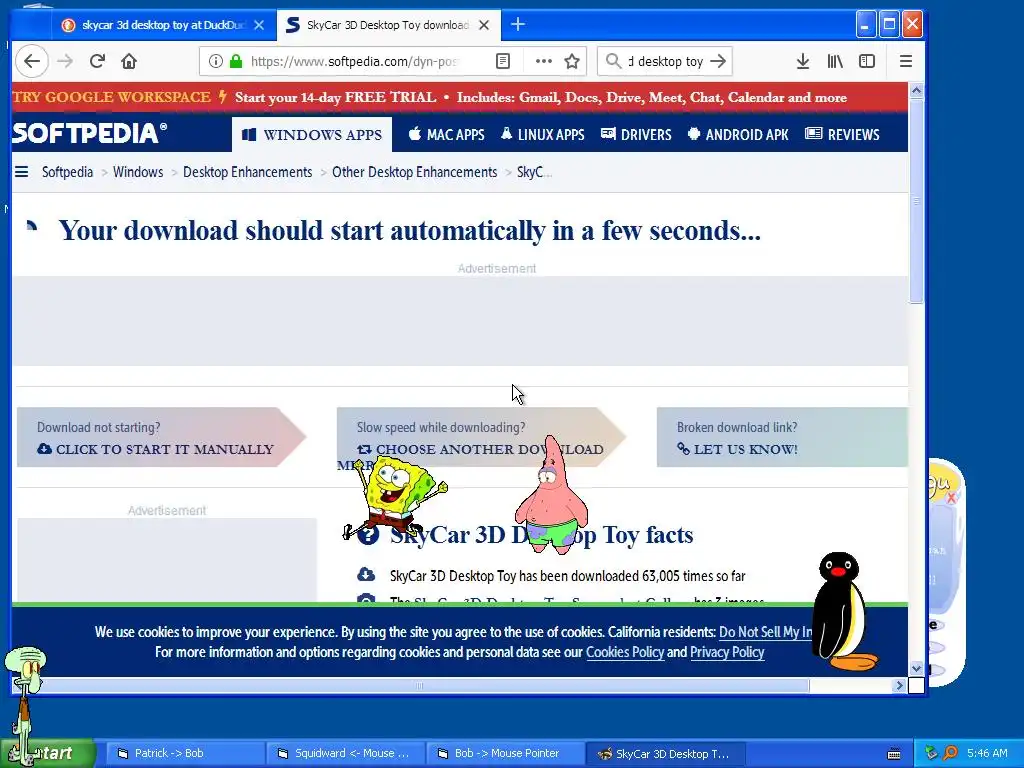Submit search with the go arrow
1024x768 pixels.
[718, 61]
